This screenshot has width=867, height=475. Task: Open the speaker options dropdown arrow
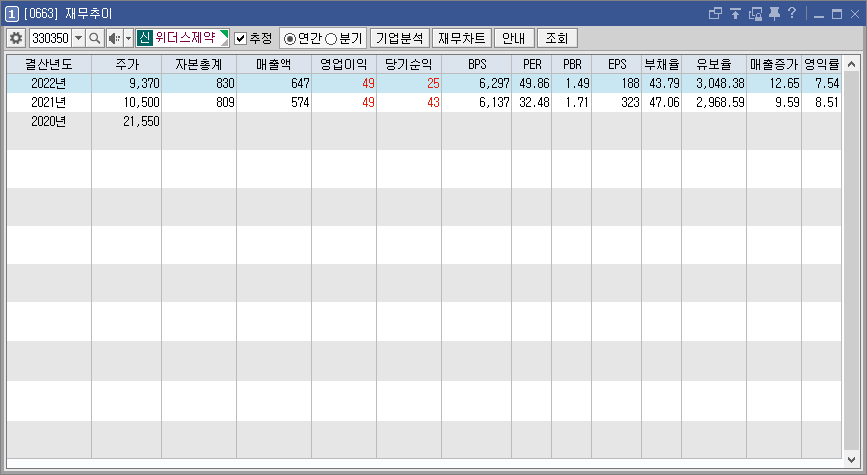128,38
